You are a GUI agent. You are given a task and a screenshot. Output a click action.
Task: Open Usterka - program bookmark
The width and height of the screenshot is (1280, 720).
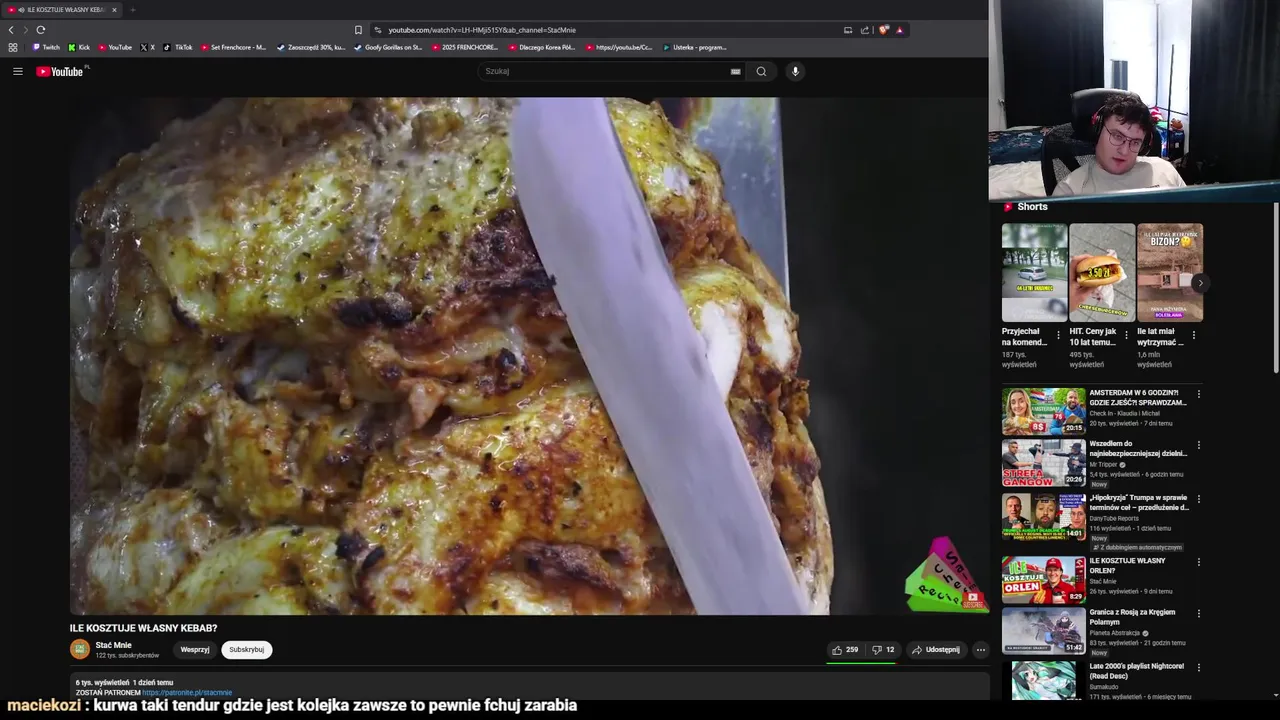click(x=695, y=47)
